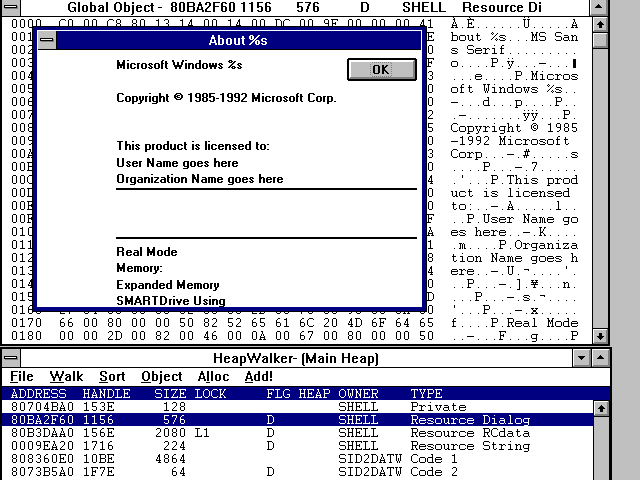This screenshot has height=480, width=640.
Task: Select the Resource RCdata row
Action: click(x=300, y=433)
